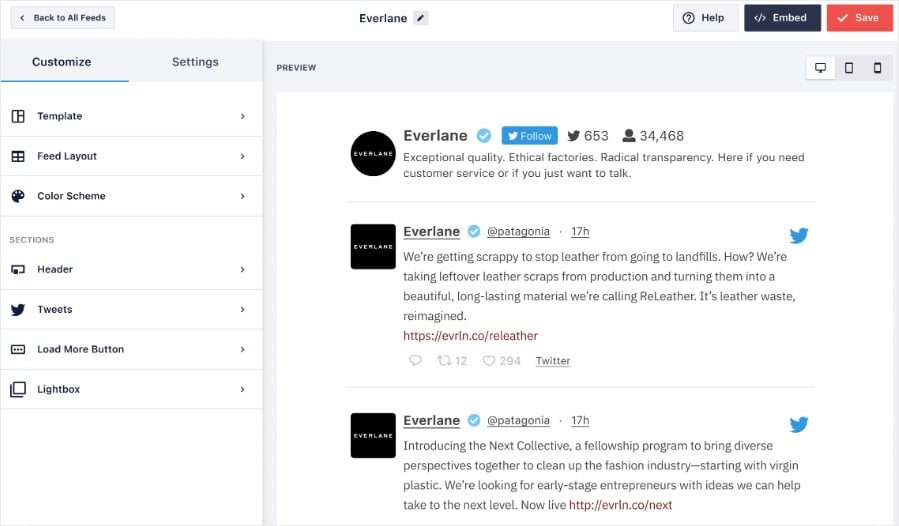Viewport: 899px width, 526px height.
Task: Switch to tablet preview mode
Action: (x=849, y=68)
